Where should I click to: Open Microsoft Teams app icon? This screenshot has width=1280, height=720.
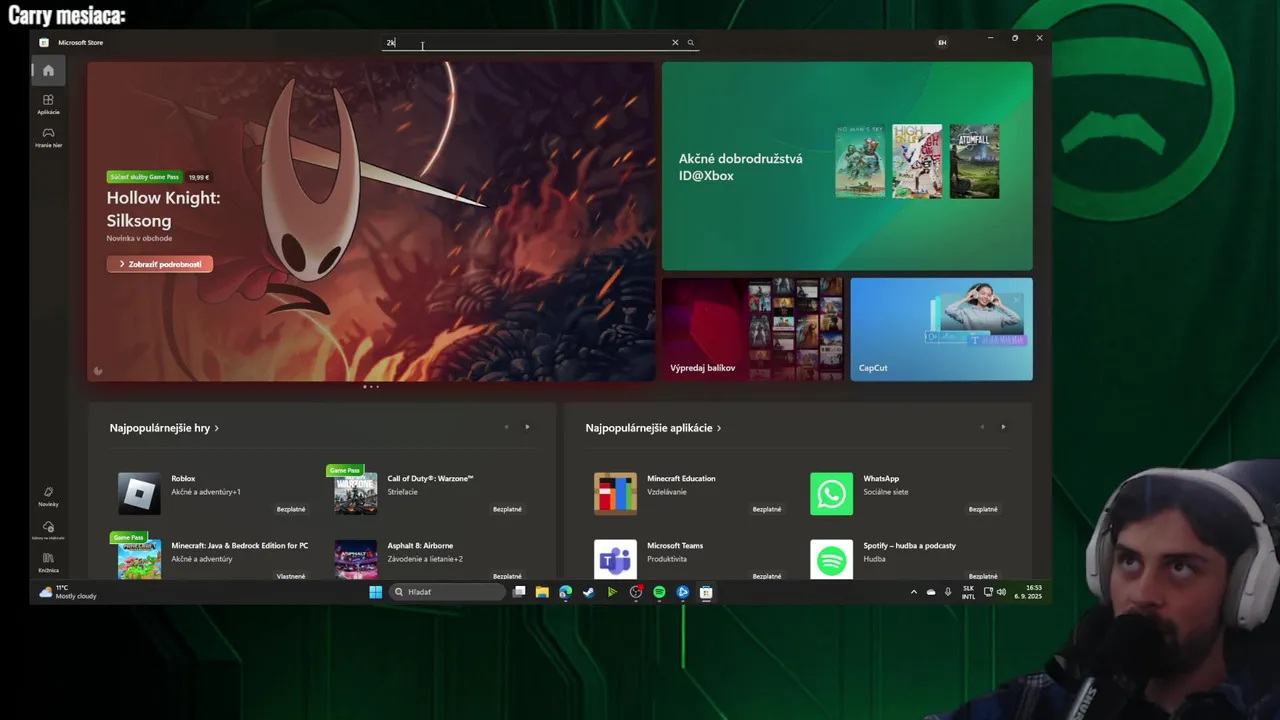pyautogui.click(x=615, y=560)
